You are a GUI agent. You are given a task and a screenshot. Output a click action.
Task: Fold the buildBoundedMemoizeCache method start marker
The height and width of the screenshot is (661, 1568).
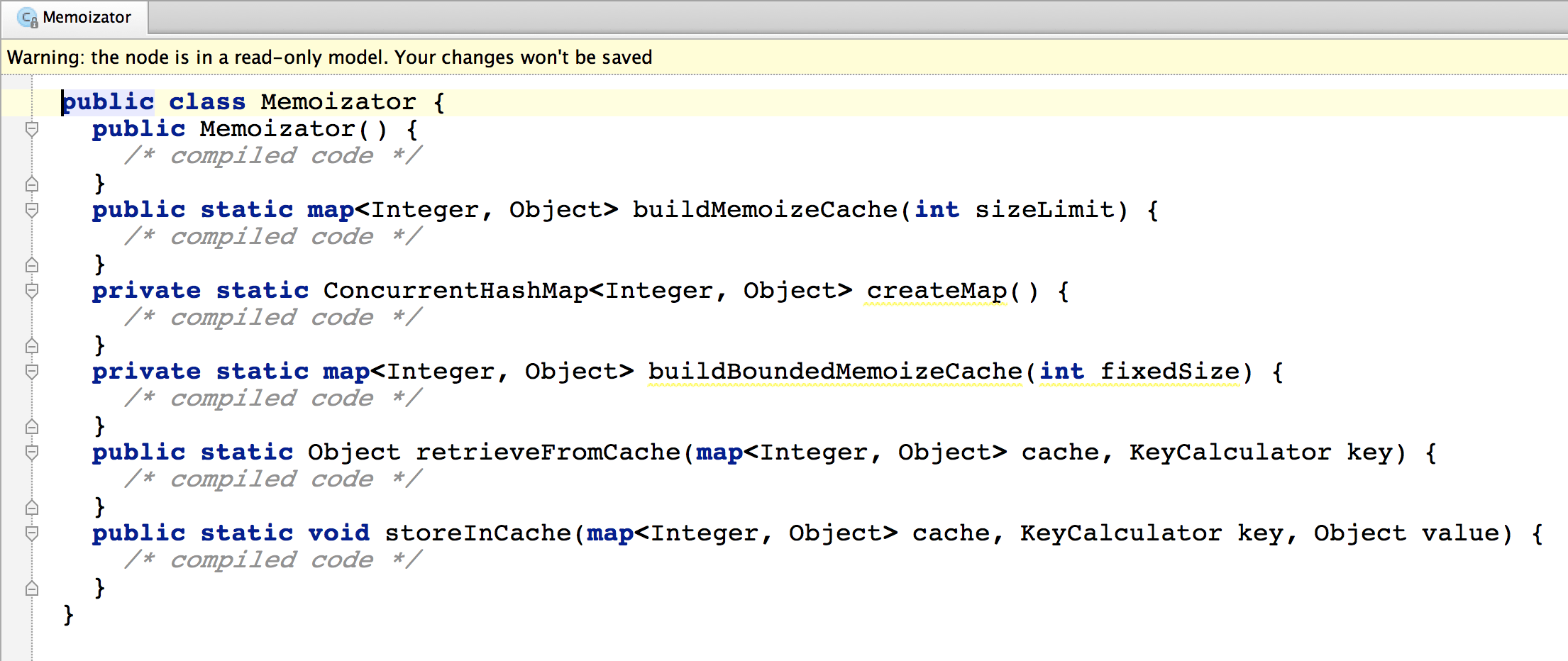click(x=32, y=372)
